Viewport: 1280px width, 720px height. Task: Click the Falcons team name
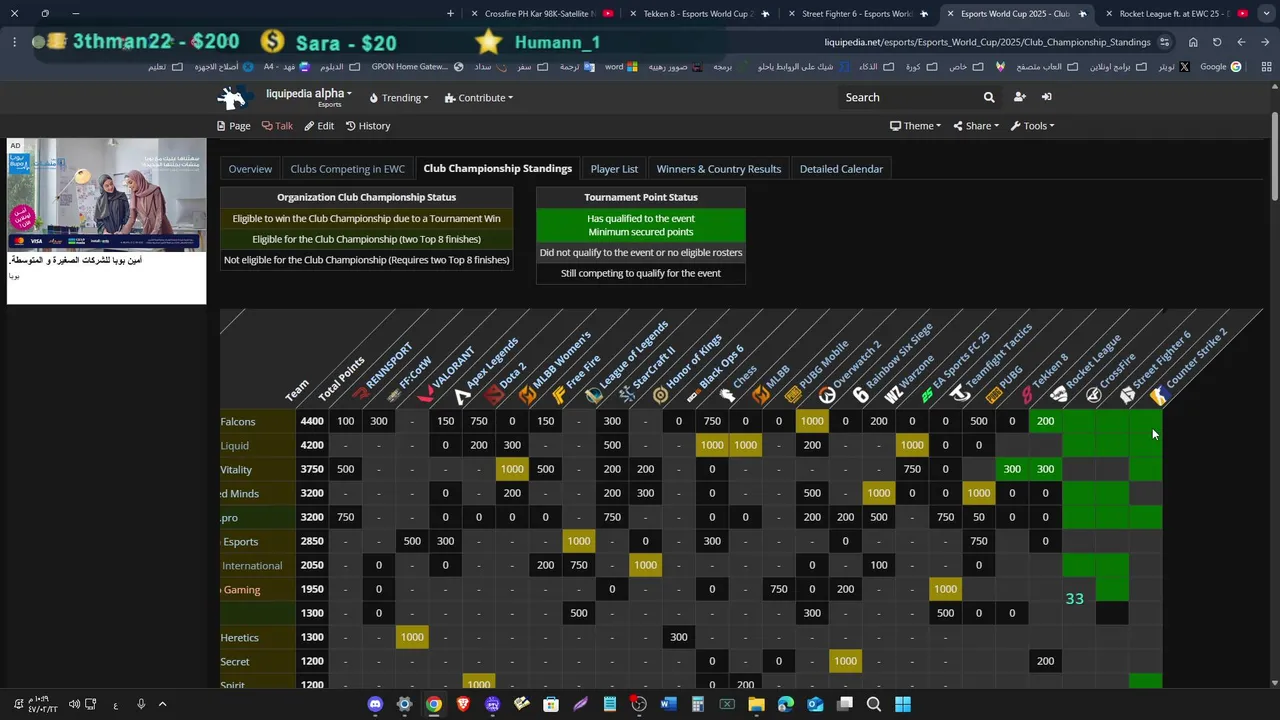pyautogui.click(x=238, y=422)
